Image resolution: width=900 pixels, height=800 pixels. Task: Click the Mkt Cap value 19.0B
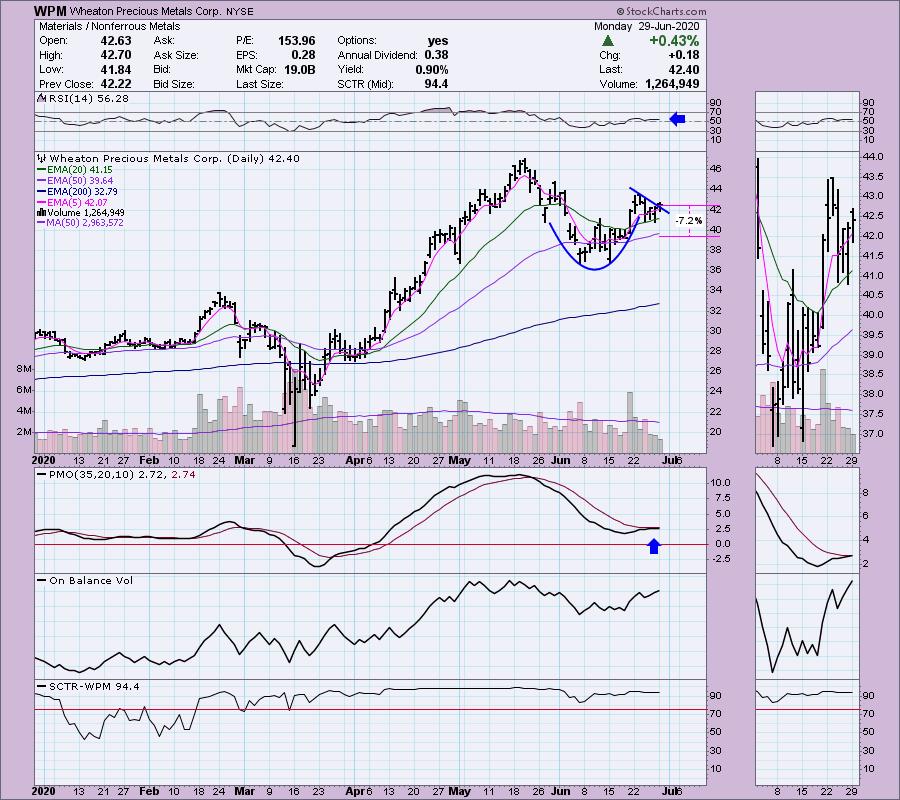pyautogui.click(x=300, y=69)
